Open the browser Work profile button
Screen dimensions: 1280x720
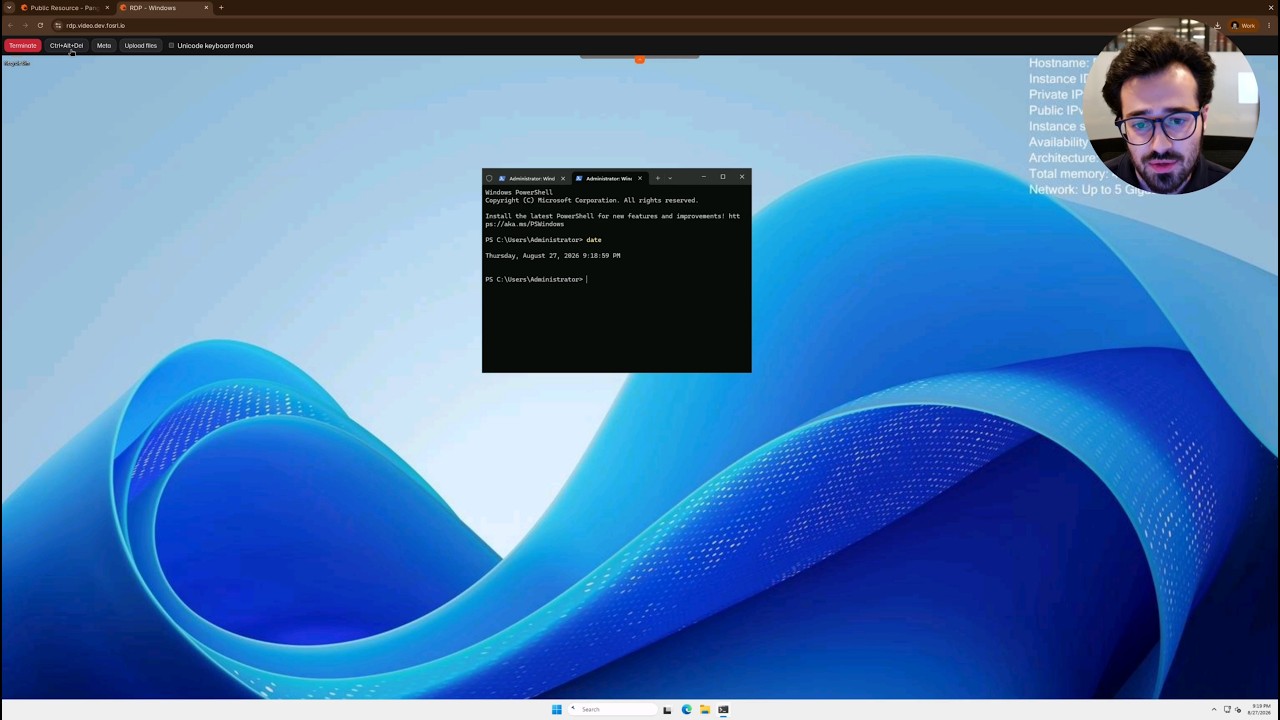(x=1243, y=25)
